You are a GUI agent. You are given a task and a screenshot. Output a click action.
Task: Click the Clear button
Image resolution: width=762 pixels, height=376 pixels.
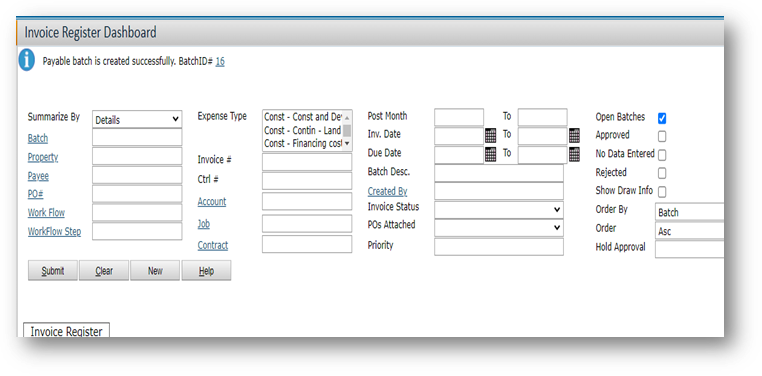104,271
